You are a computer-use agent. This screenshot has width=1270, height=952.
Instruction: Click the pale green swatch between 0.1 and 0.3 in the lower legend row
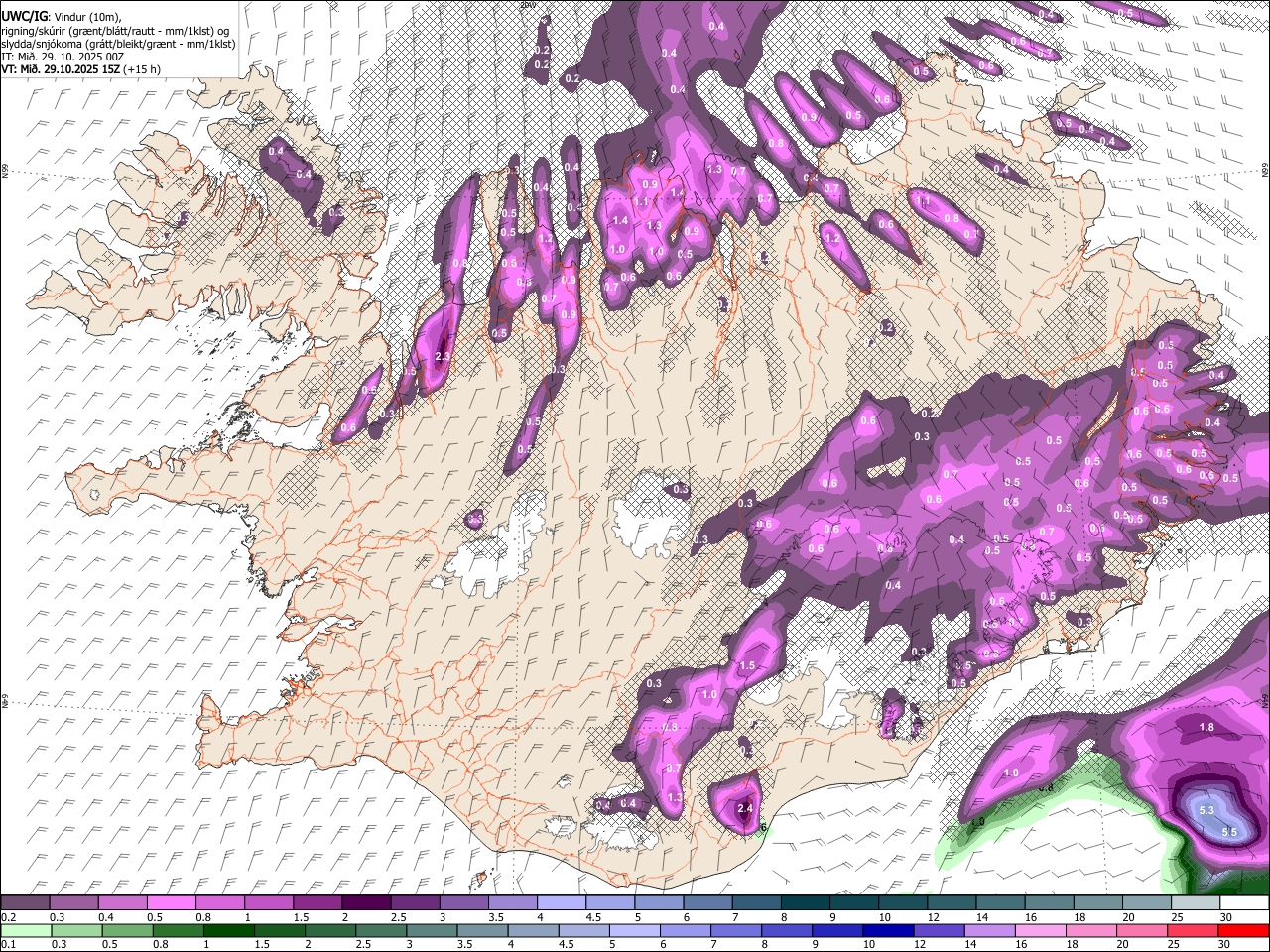point(25,930)
